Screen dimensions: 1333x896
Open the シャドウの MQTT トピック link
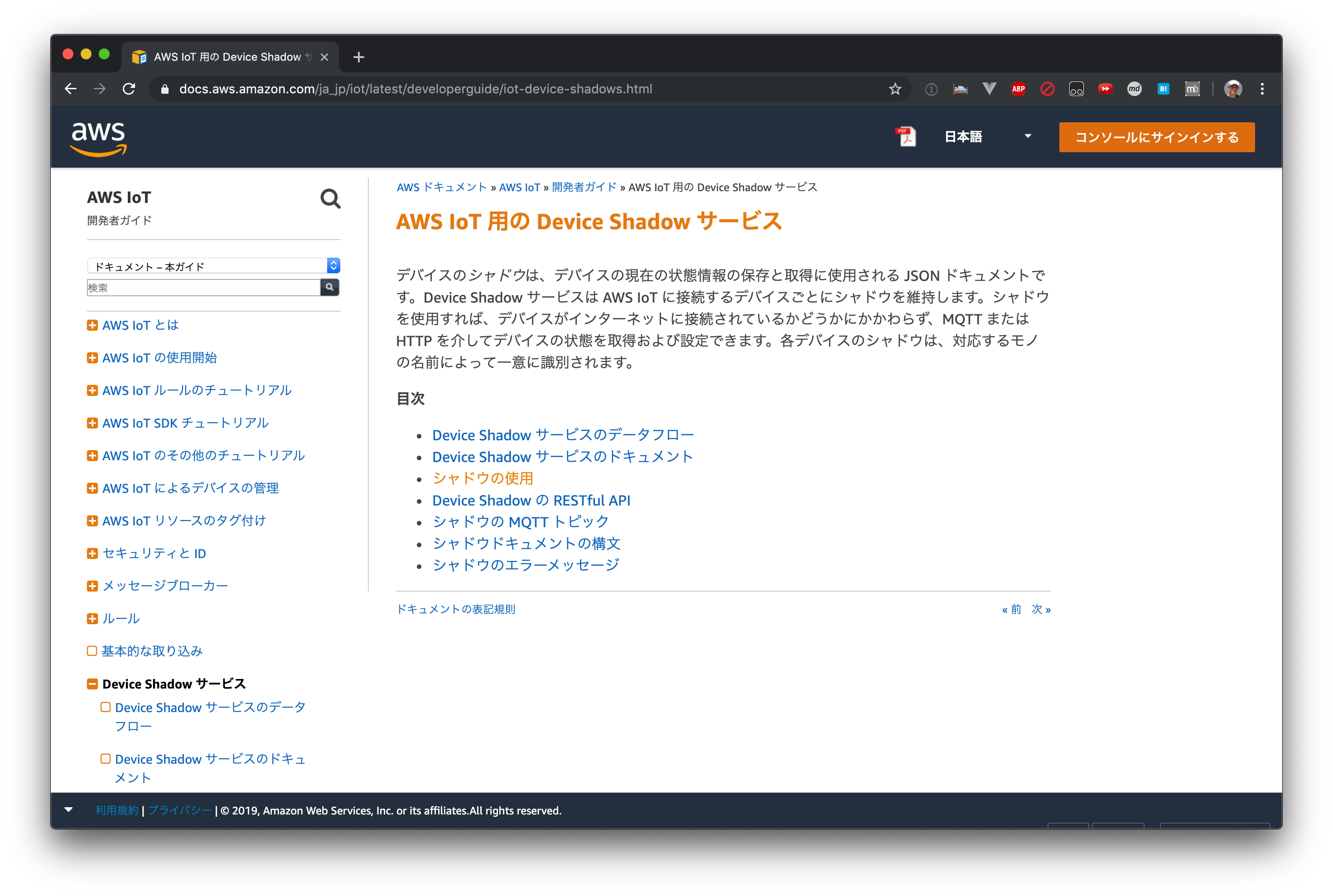(x=520, y=522)
